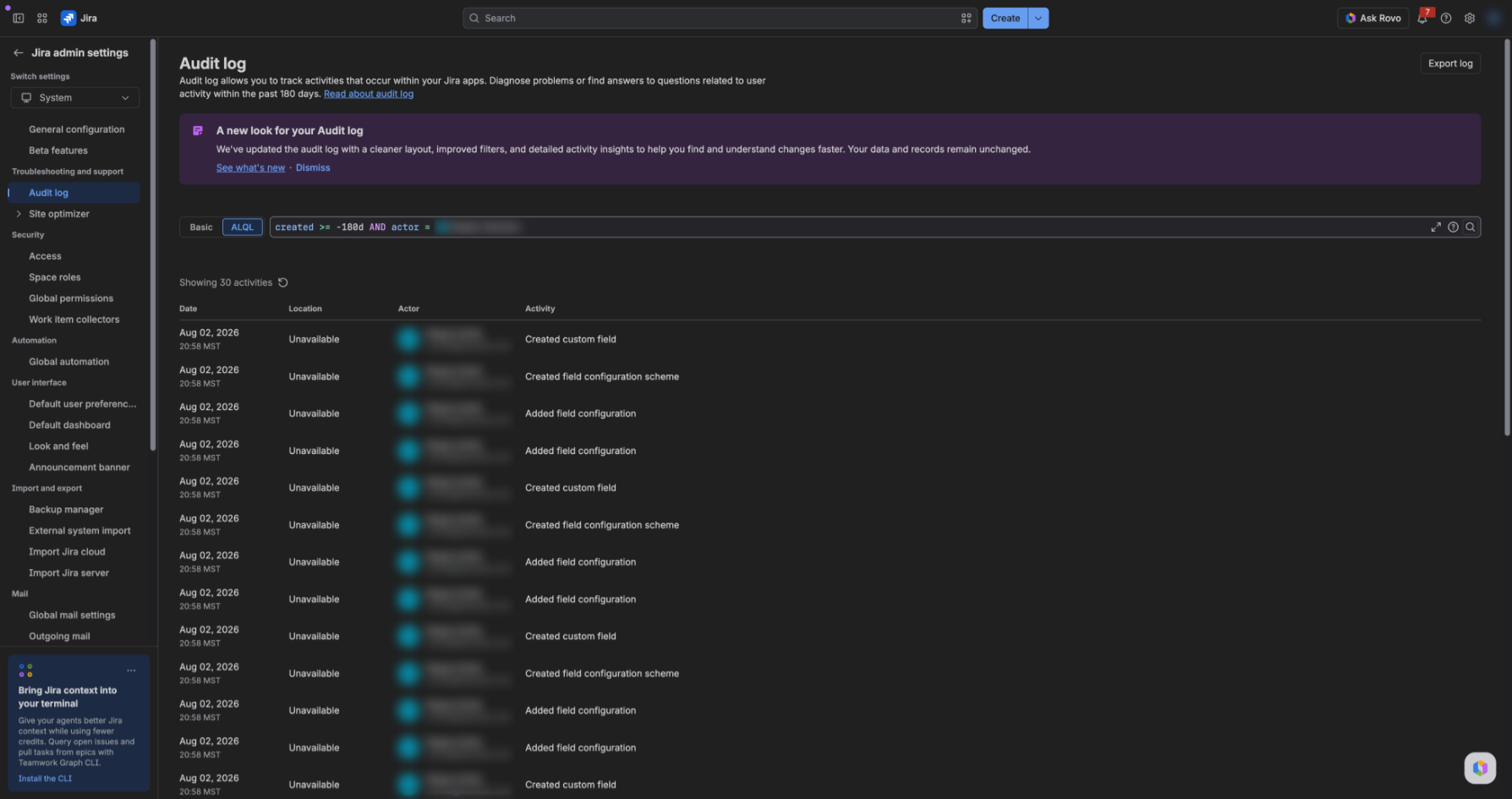Expand the Site optimizer item
Screen dimensions: 1512x799
(19, 214)
